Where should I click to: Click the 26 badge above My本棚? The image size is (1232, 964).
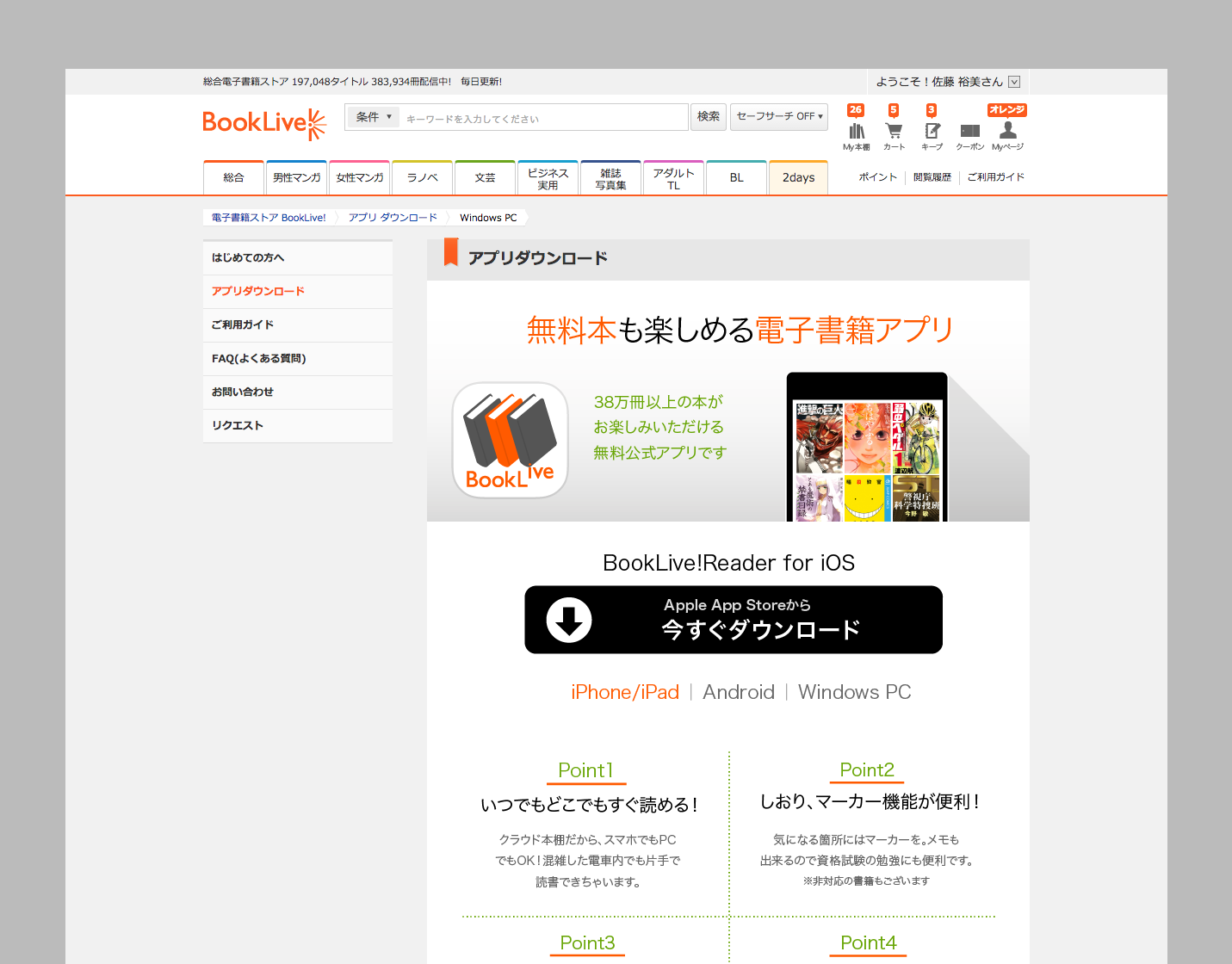[855, 109]
